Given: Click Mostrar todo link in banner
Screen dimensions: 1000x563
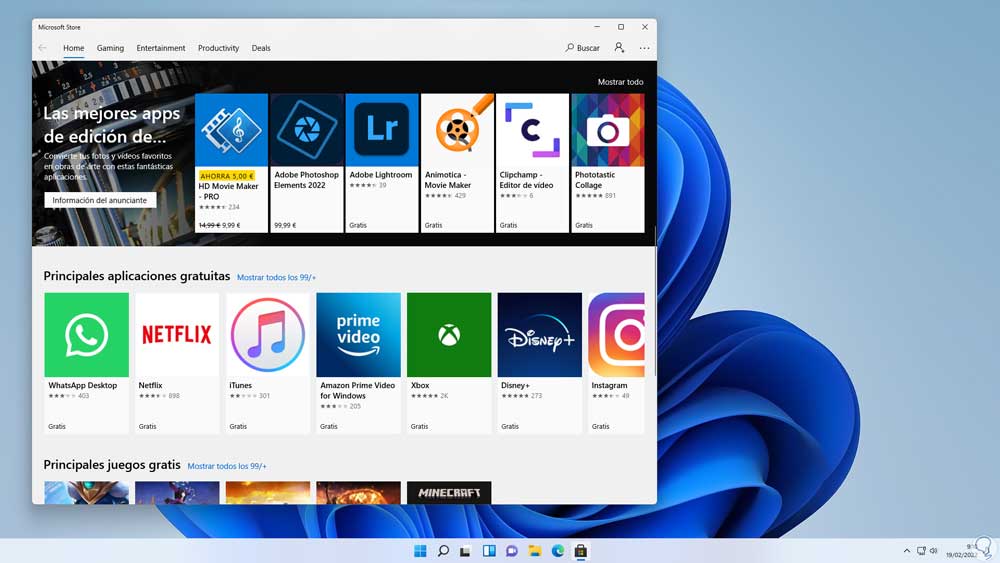Looking at the screenshot, I should pyautogui.click(x=620, y=82).
